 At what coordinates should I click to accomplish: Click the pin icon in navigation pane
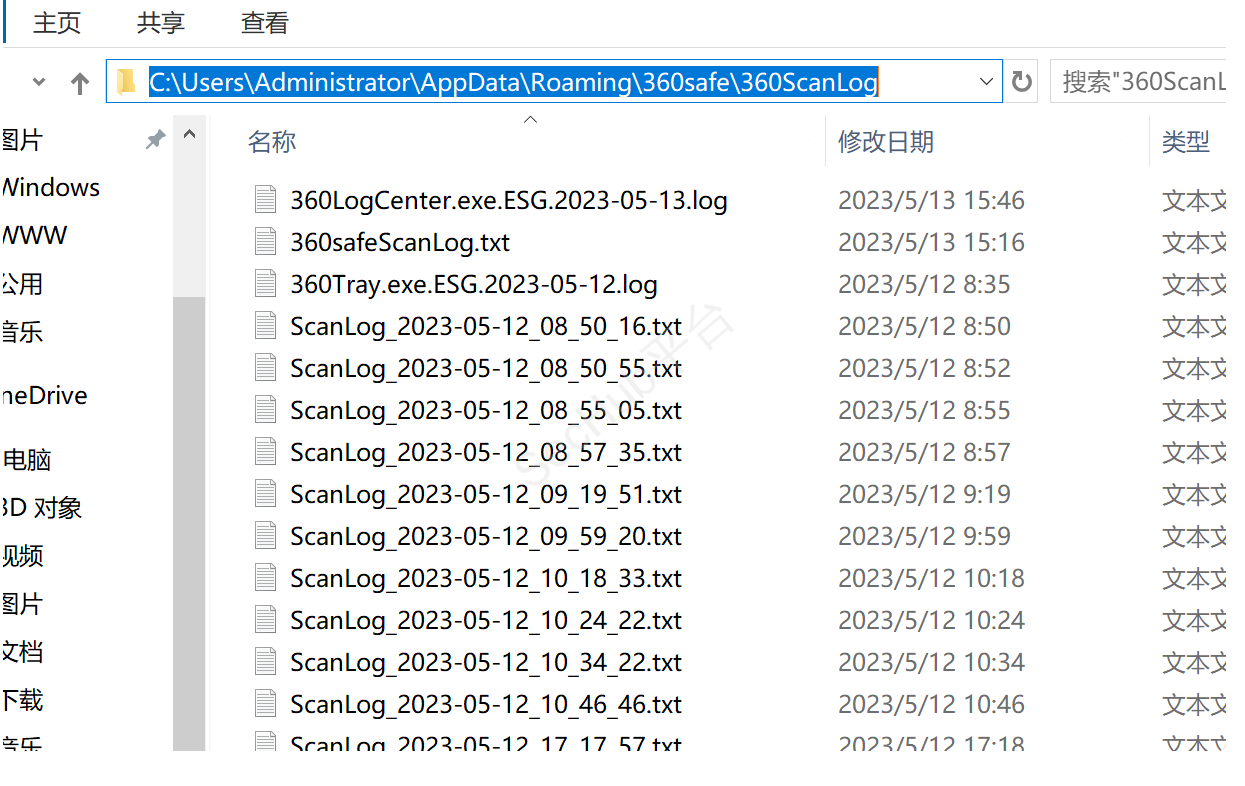pos(155,140)
